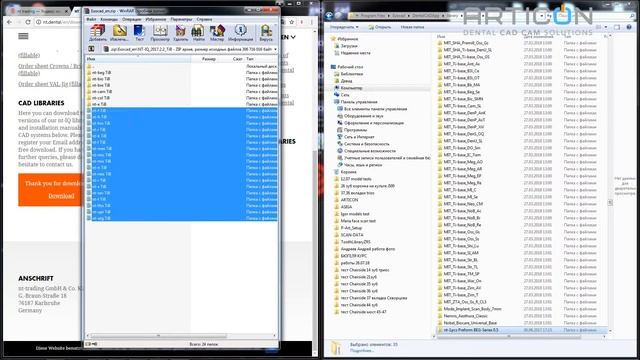Open the Команды menu in WinRAR
Screen dimensions: 640x360
click(x=109, y=19)
